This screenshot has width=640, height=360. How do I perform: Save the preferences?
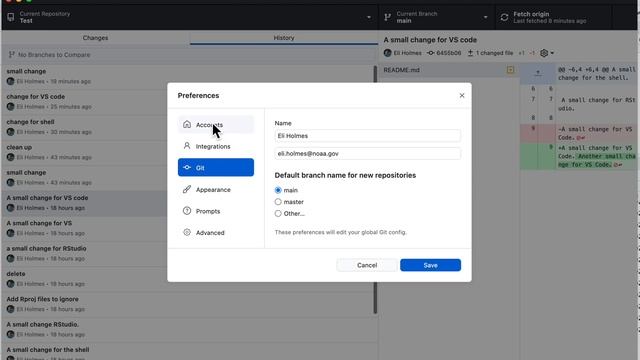(x=430, y=265)
